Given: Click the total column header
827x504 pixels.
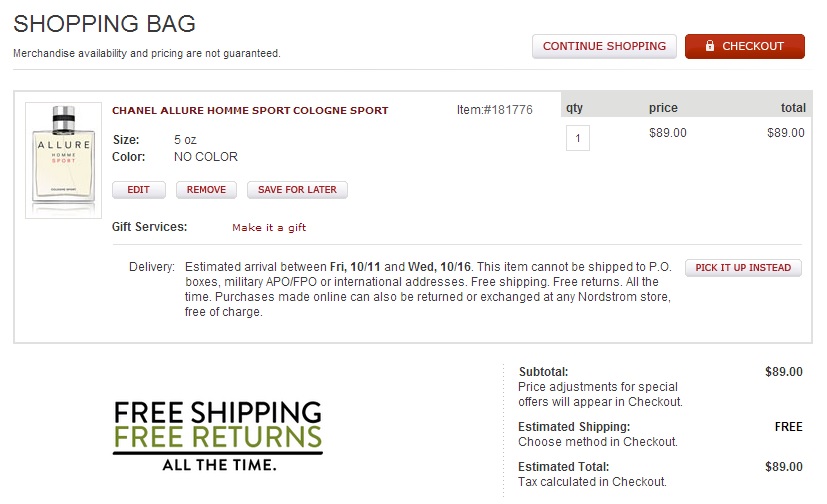Looking at the screenshot, I should tap(793, 108).
